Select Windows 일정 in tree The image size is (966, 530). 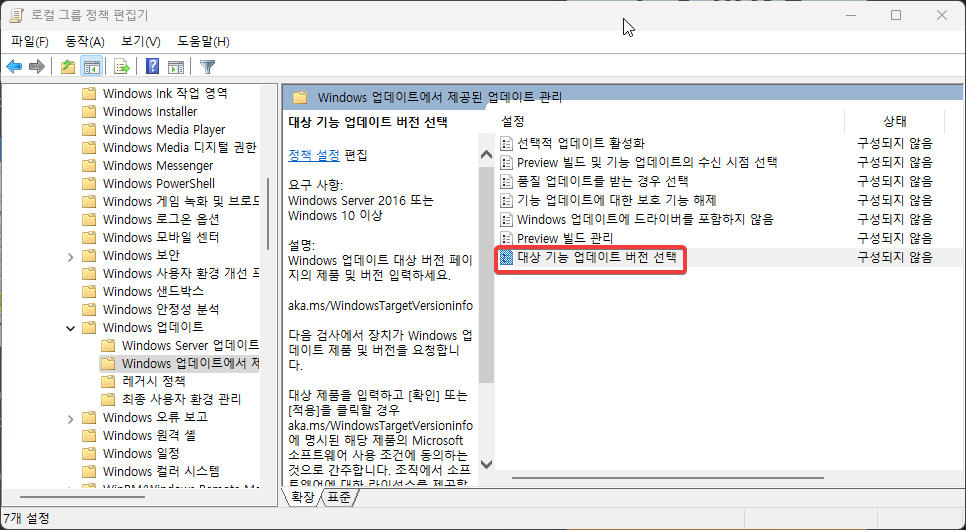coord(141,454)
